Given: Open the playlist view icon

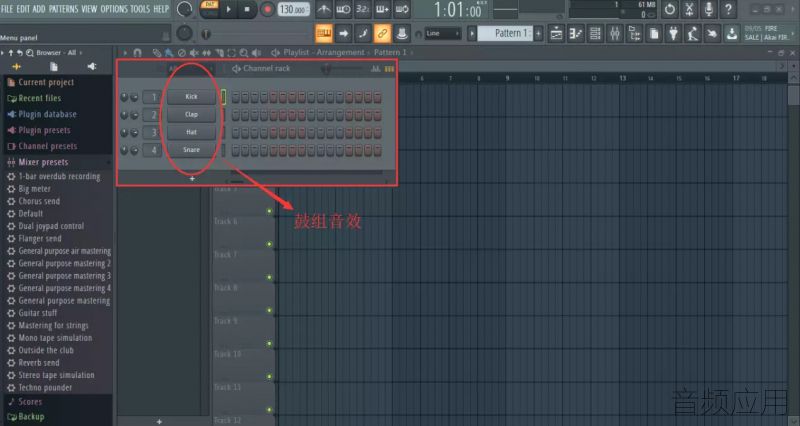Looking at the screenshot, I should [556, 34].
